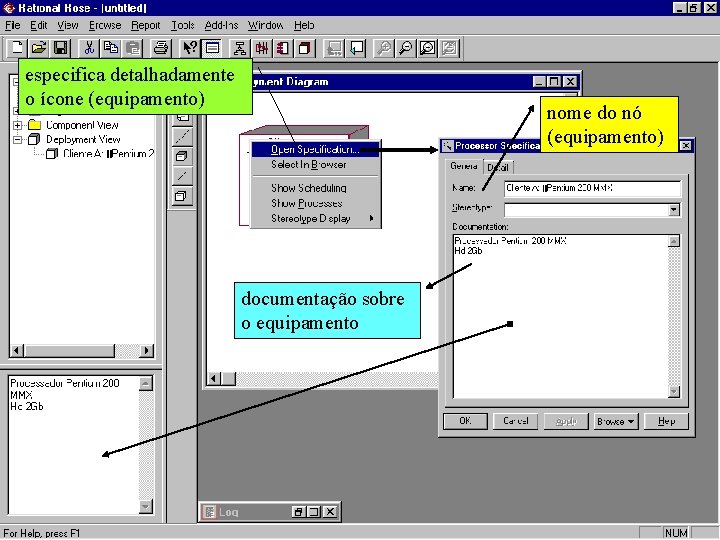720x540 pixels.
Task: Click inside the dialog's Documentation text area
Action: coord(560,317)
